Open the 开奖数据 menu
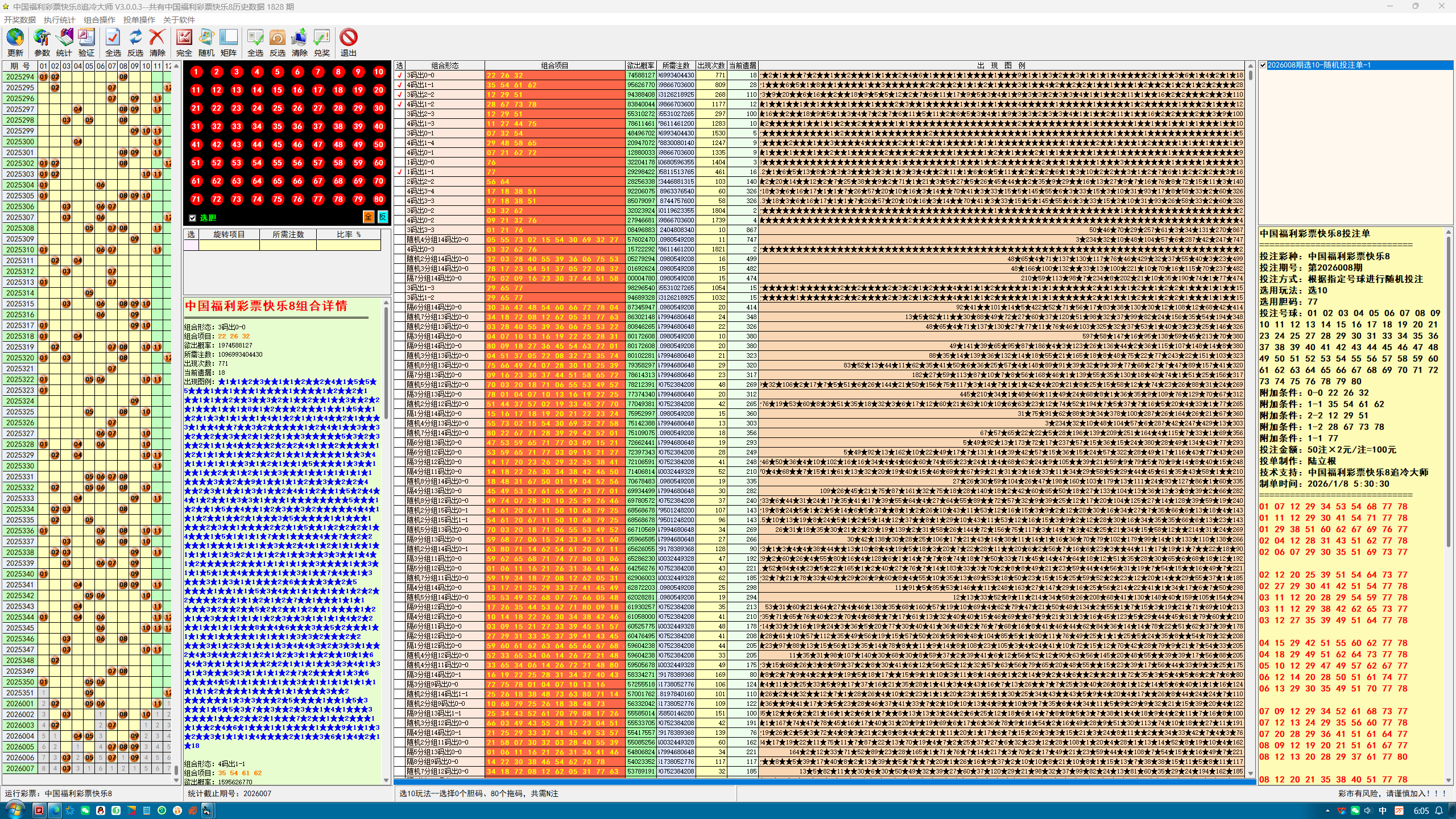Screen dimensions: 1456x819 pyautogui.click(x=20, y=20)
